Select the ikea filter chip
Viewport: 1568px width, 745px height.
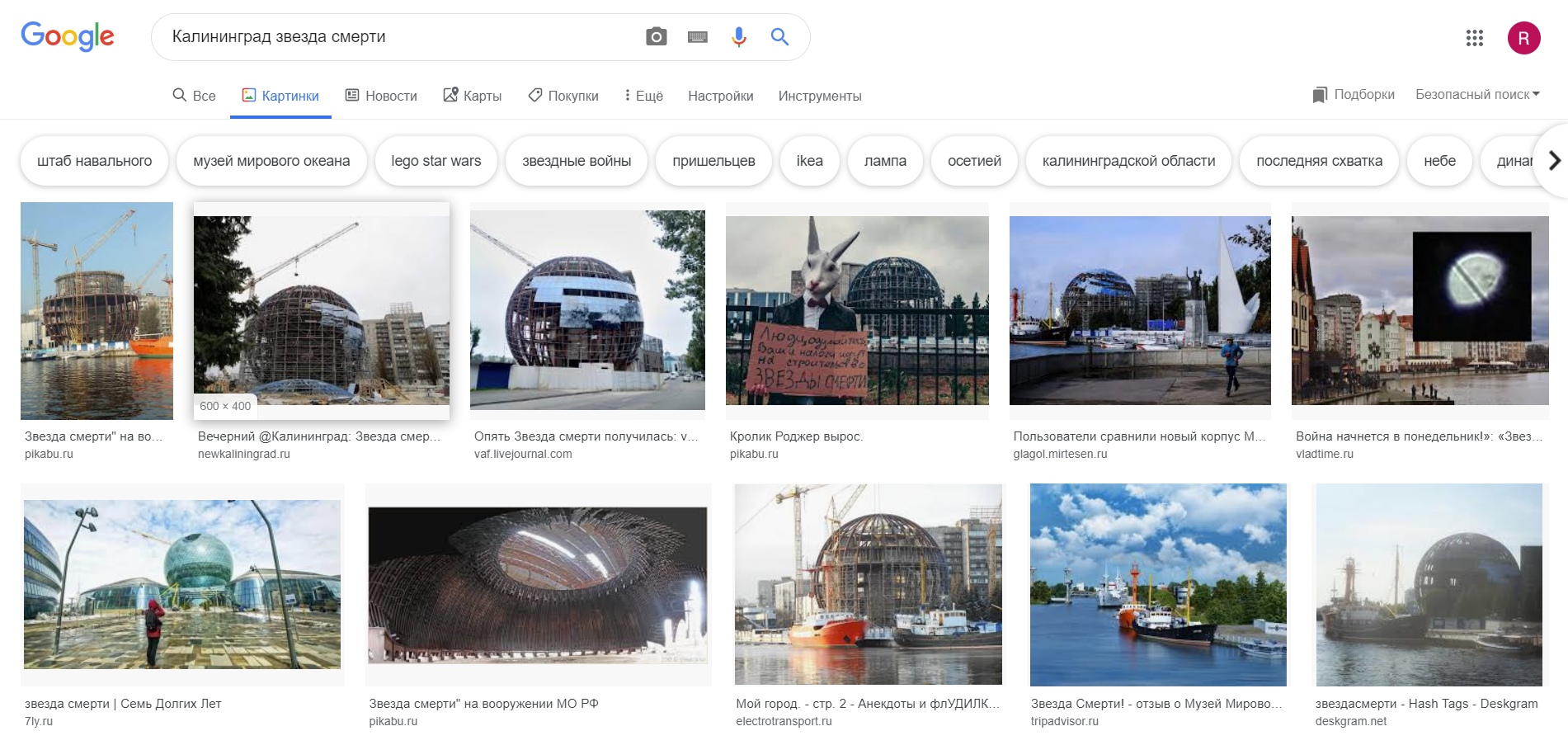point(810,161)
